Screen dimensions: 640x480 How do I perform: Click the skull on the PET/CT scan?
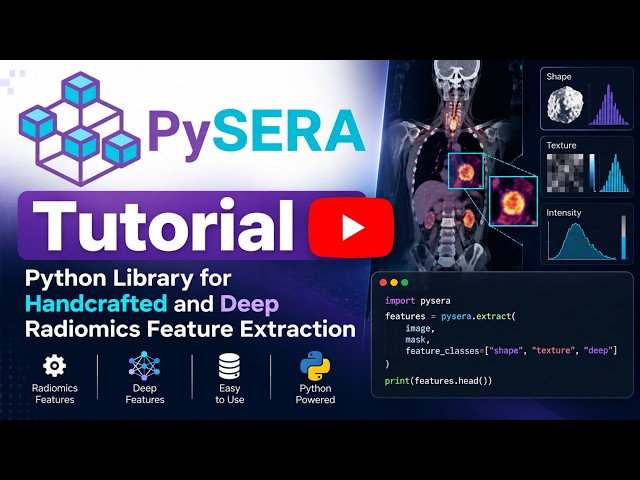(457, 74)
